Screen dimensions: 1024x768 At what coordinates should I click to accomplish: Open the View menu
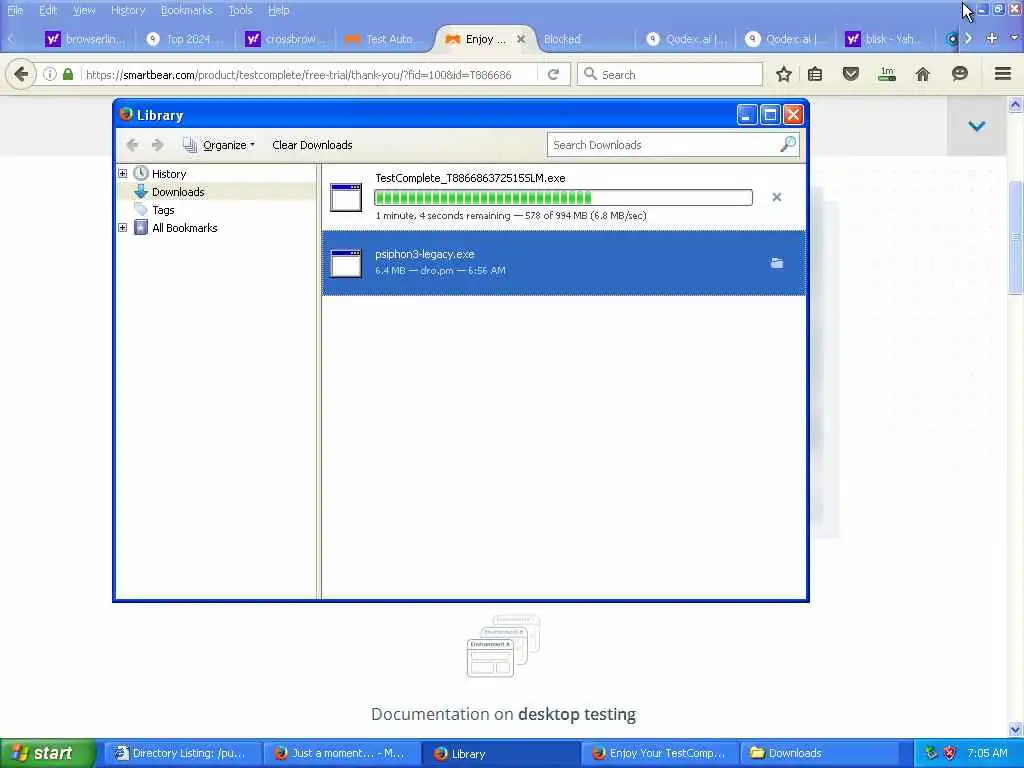[84, 10]
